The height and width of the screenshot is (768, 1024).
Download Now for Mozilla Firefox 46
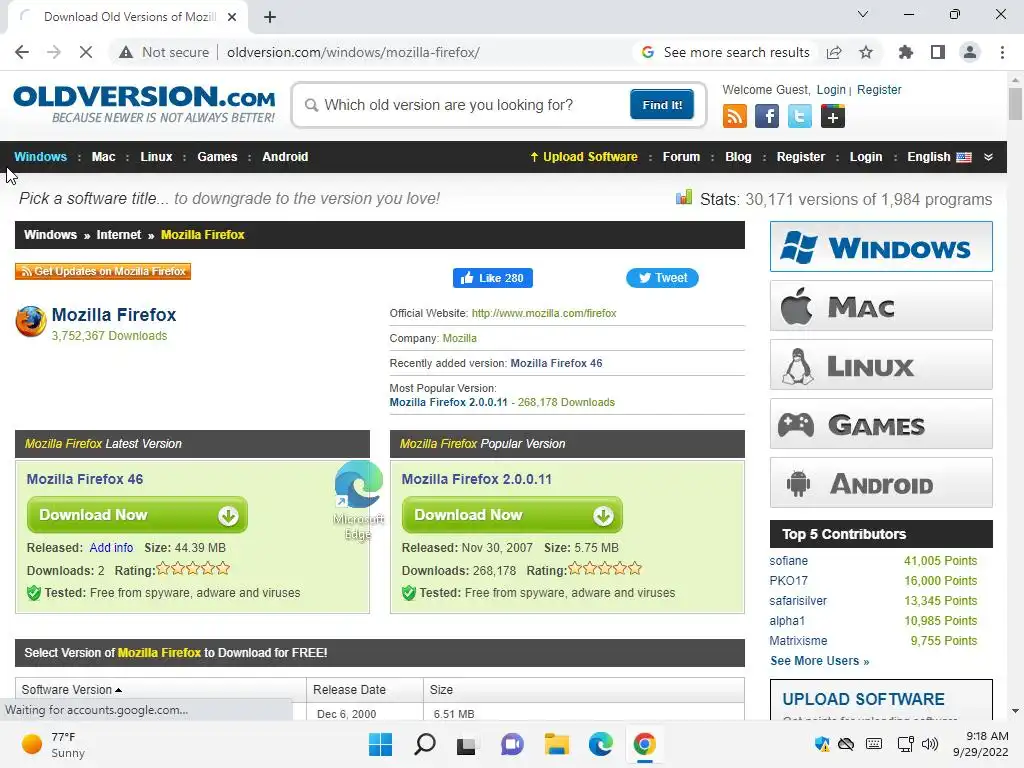pyautogui.click(x=137, y=515)
